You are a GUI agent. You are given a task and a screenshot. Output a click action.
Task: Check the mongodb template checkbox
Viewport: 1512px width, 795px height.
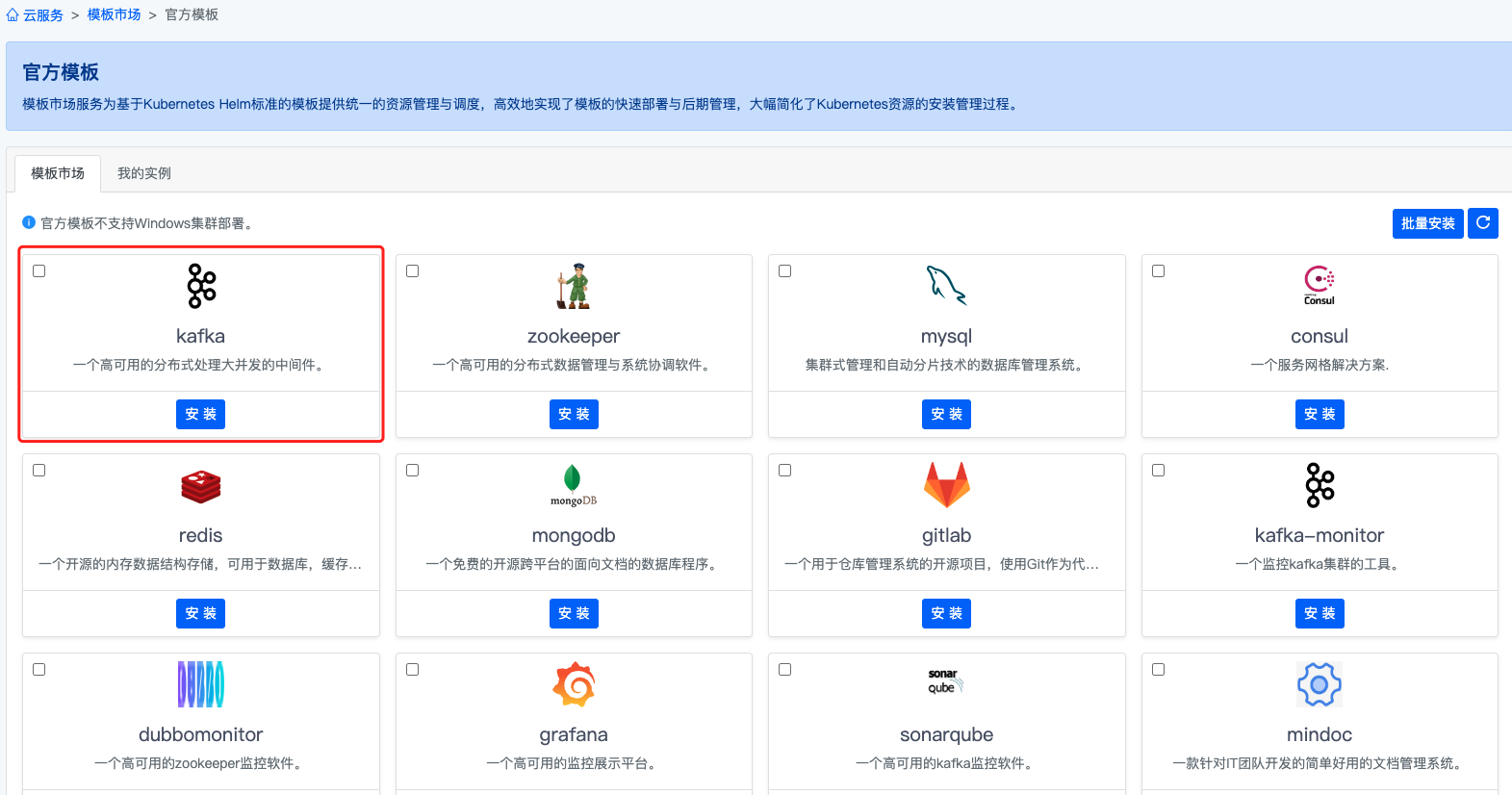pyautogui.click(x=413, y=470)
